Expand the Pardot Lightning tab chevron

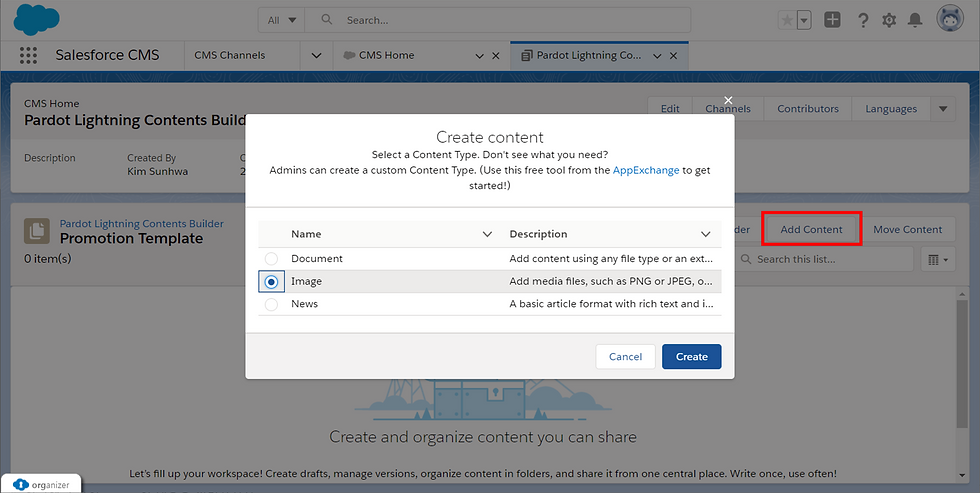(x=657, y=56)
